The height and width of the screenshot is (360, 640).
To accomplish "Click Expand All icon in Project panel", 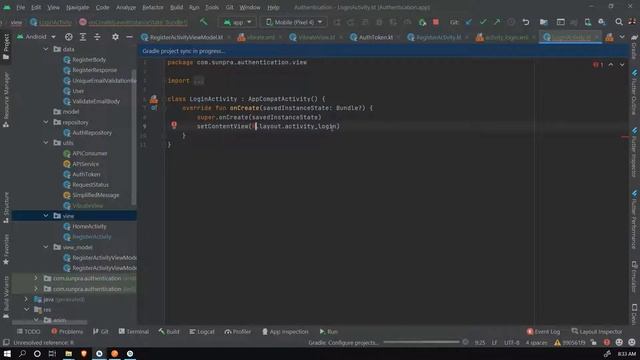I will pyautogui.click(x=83, y=37).
